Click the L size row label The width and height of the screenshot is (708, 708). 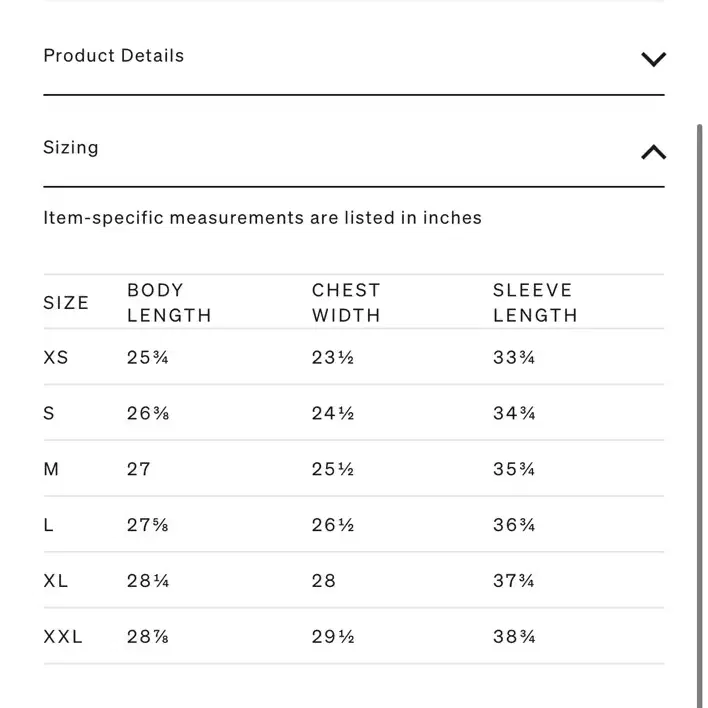click(48, 525)
